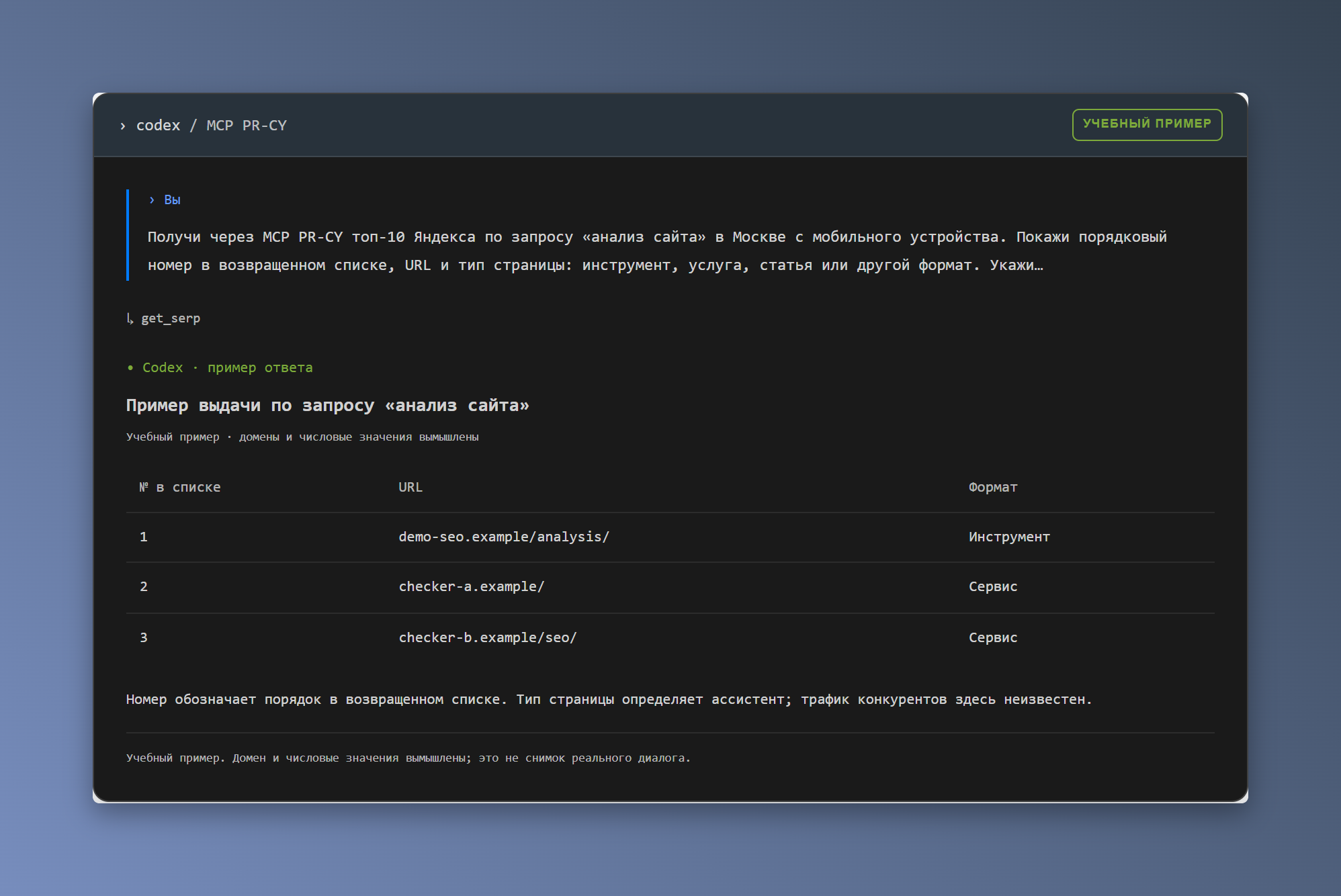Click Сервис cell in checker-b row

pos(993,638)
